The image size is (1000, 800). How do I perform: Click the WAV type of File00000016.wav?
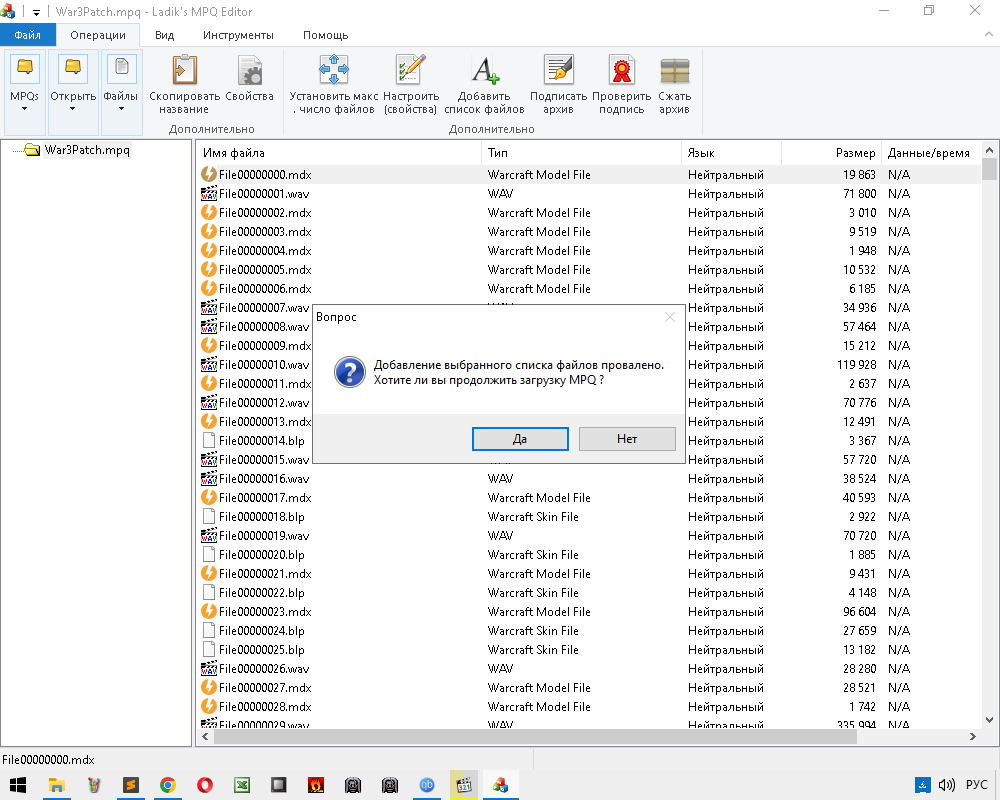coord(500,478)
